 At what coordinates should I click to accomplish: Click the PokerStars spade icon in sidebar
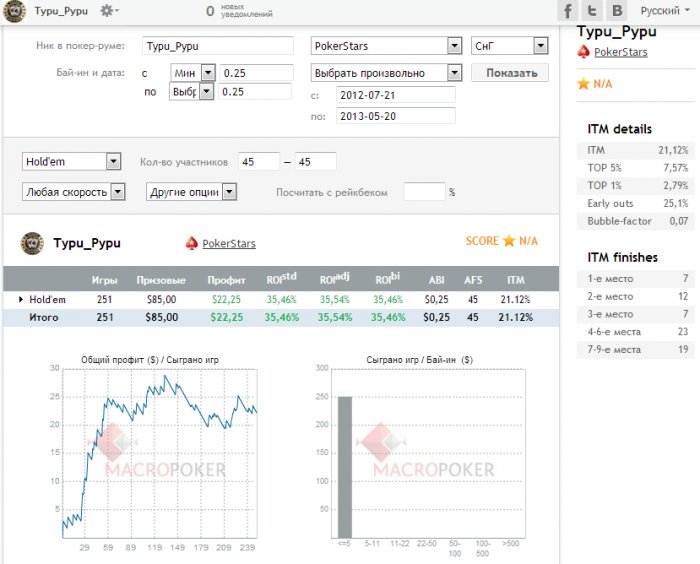click(583, 52)
